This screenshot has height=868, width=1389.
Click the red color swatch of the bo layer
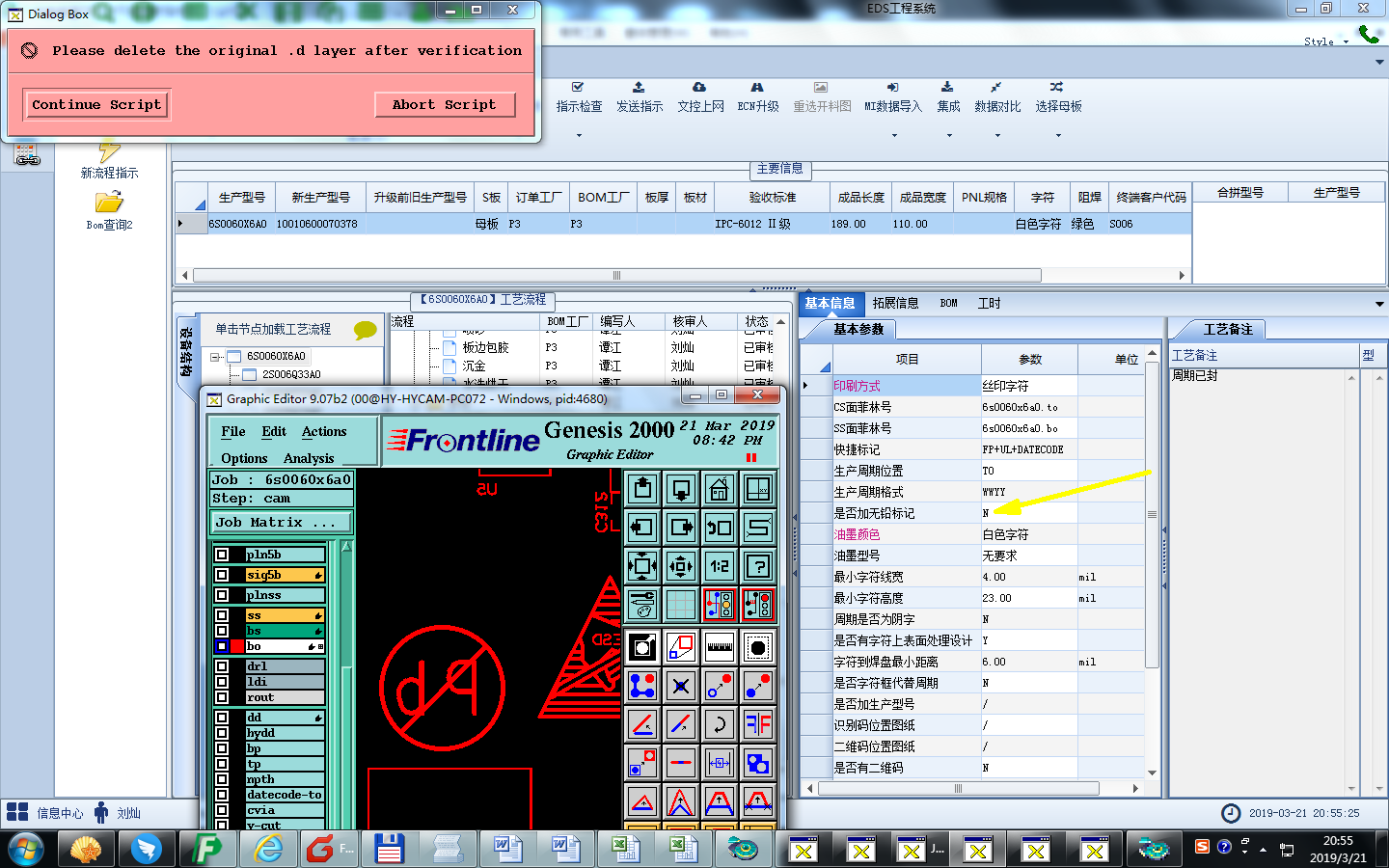[237, 646]
